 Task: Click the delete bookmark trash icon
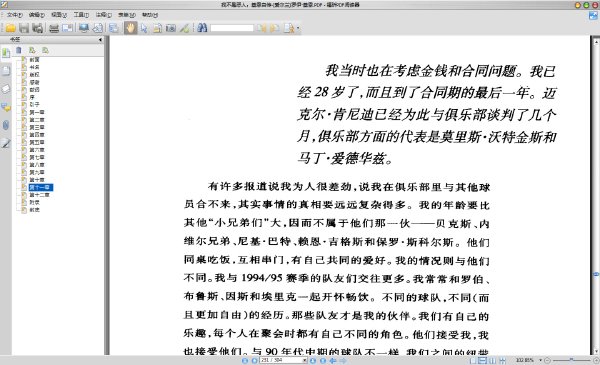point(19,50)
